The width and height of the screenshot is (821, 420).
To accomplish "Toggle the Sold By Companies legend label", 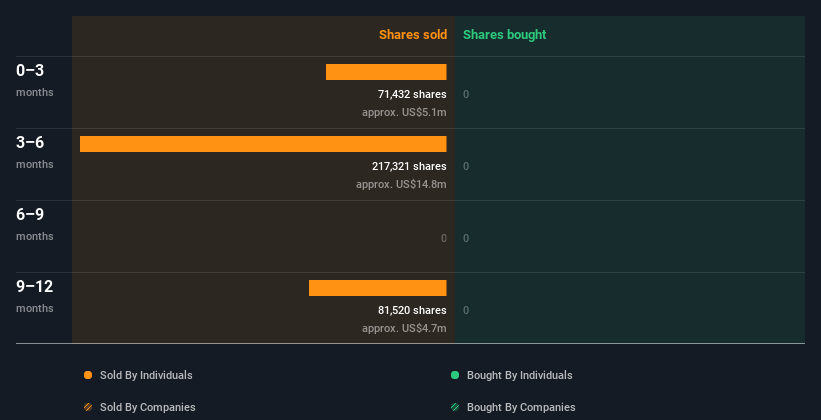I will [147, 407].
